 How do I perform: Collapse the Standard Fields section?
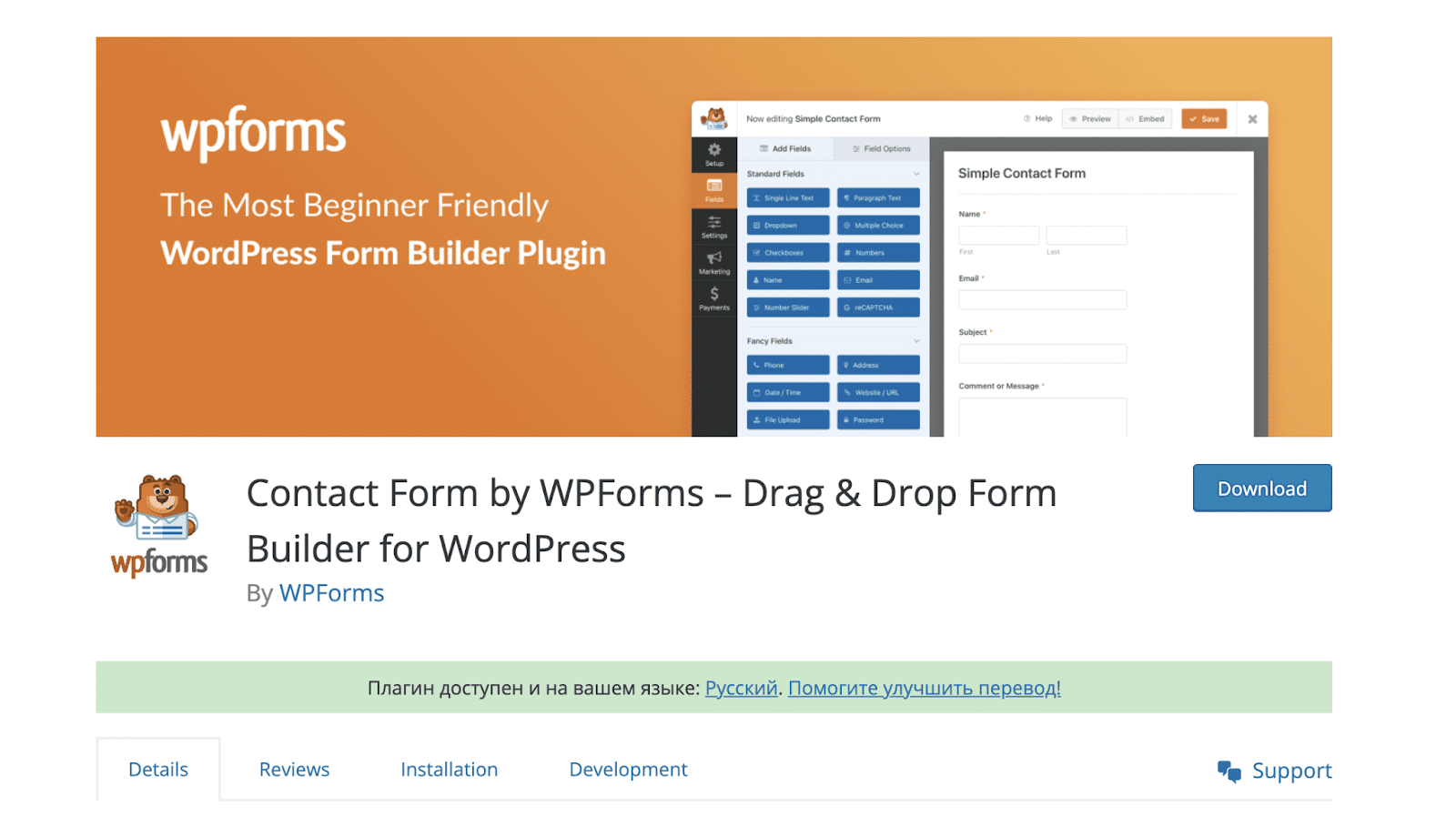(916, 174)
